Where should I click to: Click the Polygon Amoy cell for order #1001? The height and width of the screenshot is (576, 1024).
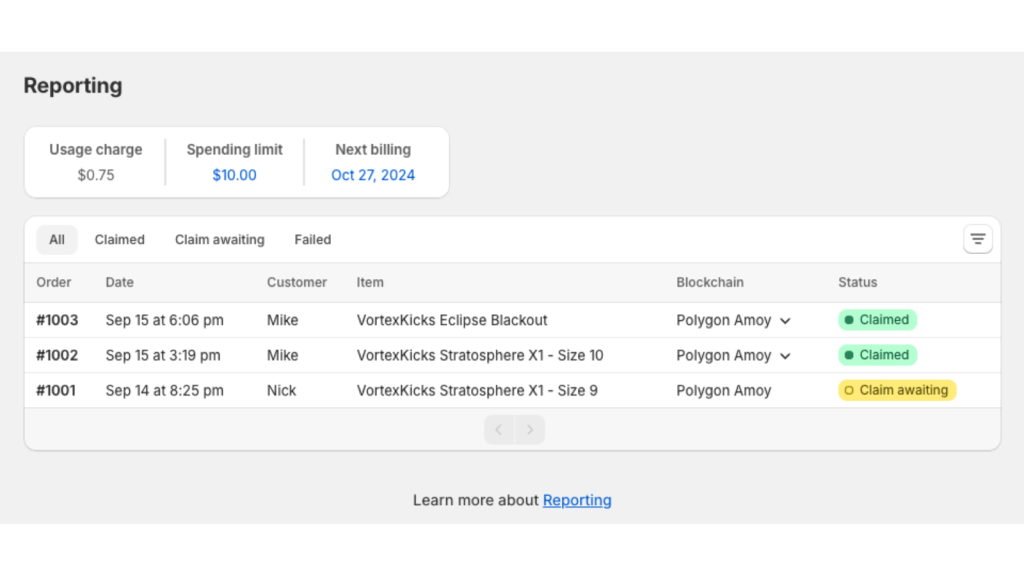click(x=724, y=390)
